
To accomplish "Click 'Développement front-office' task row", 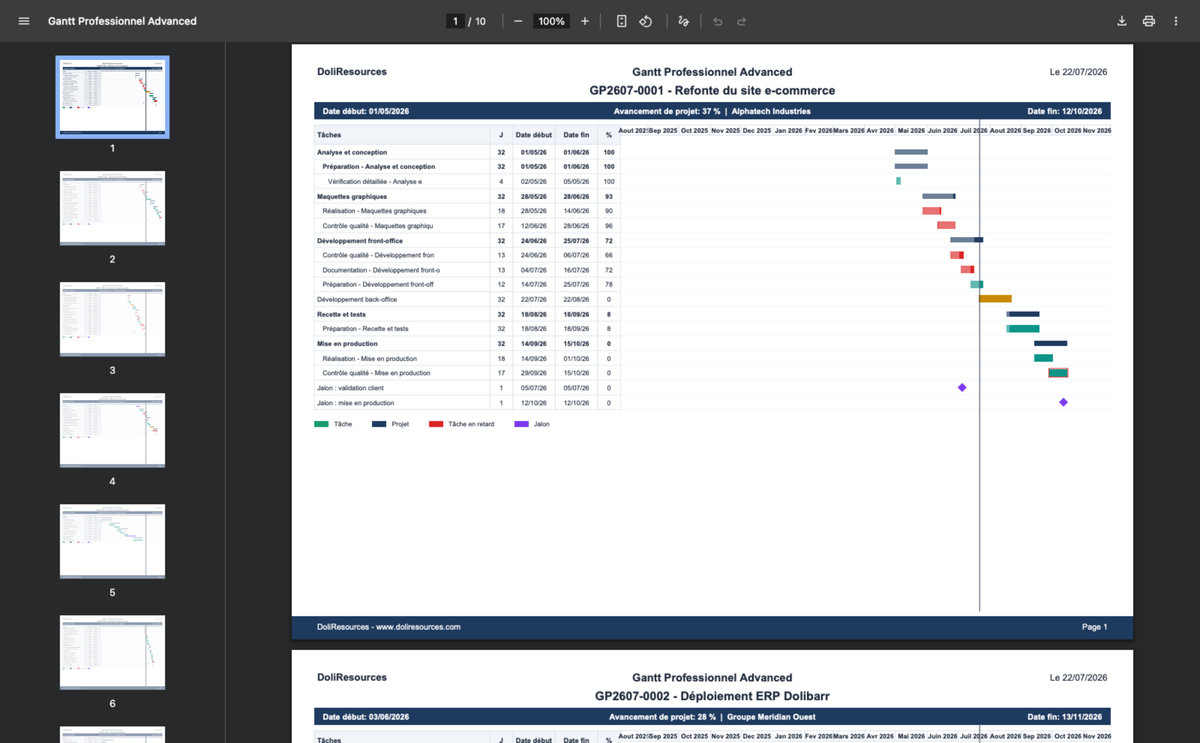I will click(467, 241).
